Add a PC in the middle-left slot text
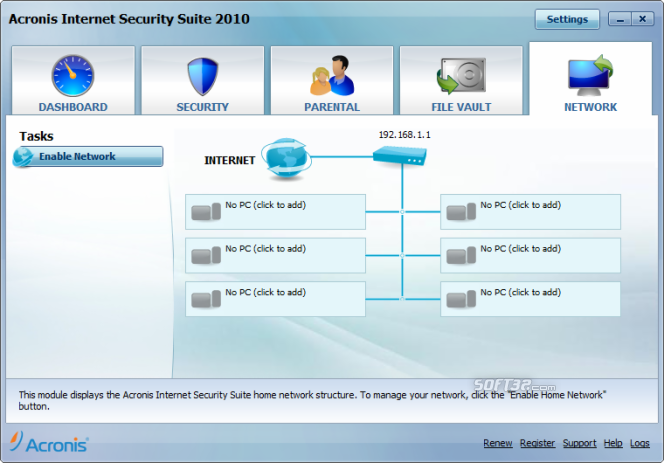Screen dimensions: 664x463 pyautogui.click(x=266, y=249)
